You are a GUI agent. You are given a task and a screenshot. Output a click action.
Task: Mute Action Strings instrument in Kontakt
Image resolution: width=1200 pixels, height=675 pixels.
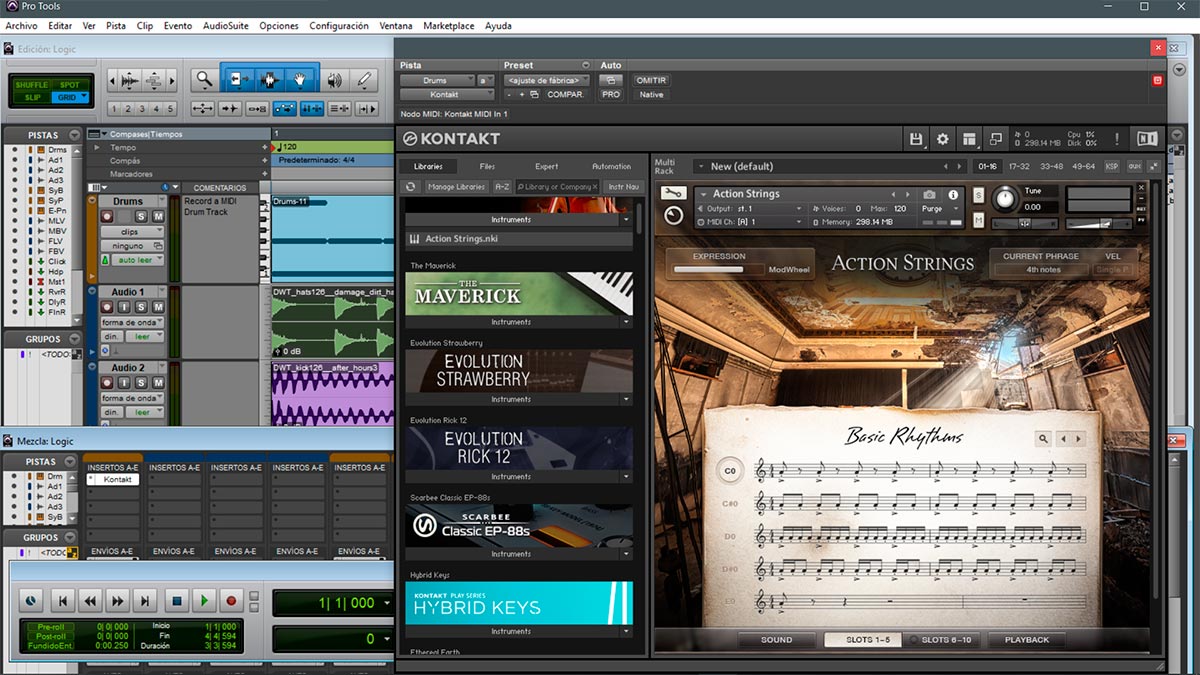978,220
